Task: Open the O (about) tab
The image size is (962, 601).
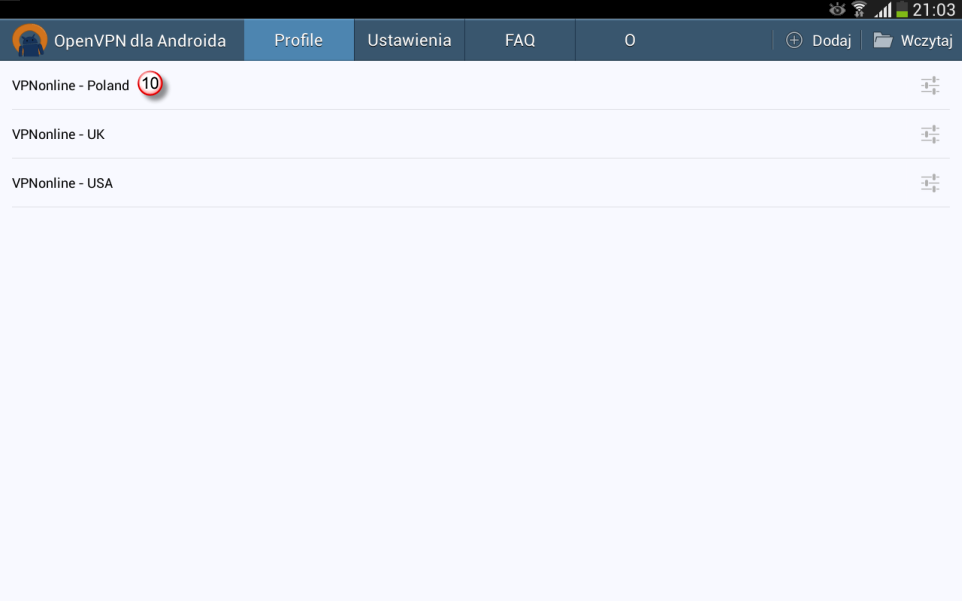Action: coord(629,40)
